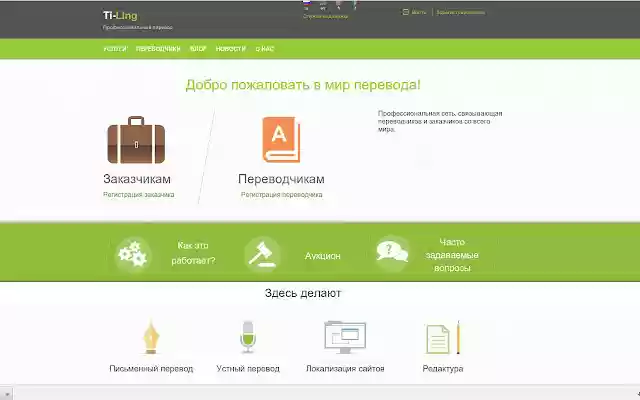Click the auction gavel icon

tap(262, 254)
